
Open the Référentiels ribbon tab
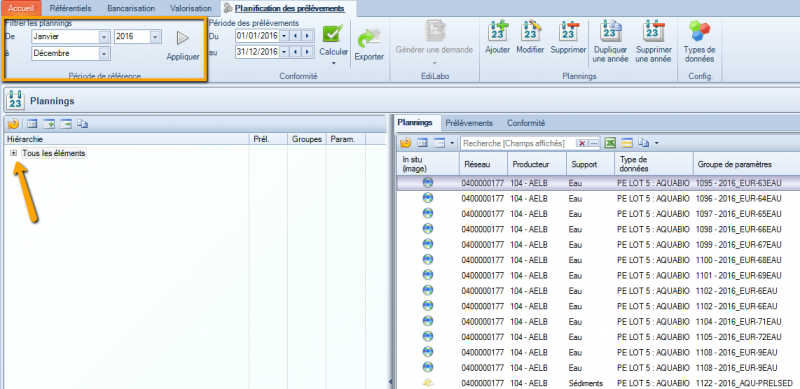[x=71, y=8]
